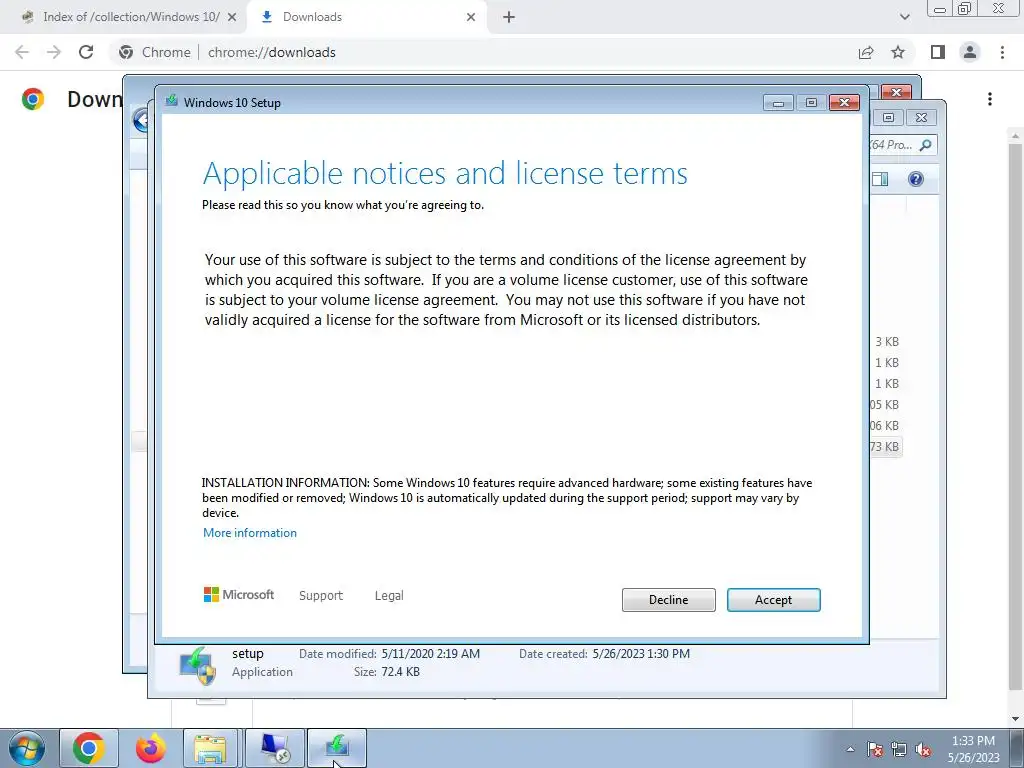Click the chrome://downloads address bar

pyautogui.click(x=483, y=52)
